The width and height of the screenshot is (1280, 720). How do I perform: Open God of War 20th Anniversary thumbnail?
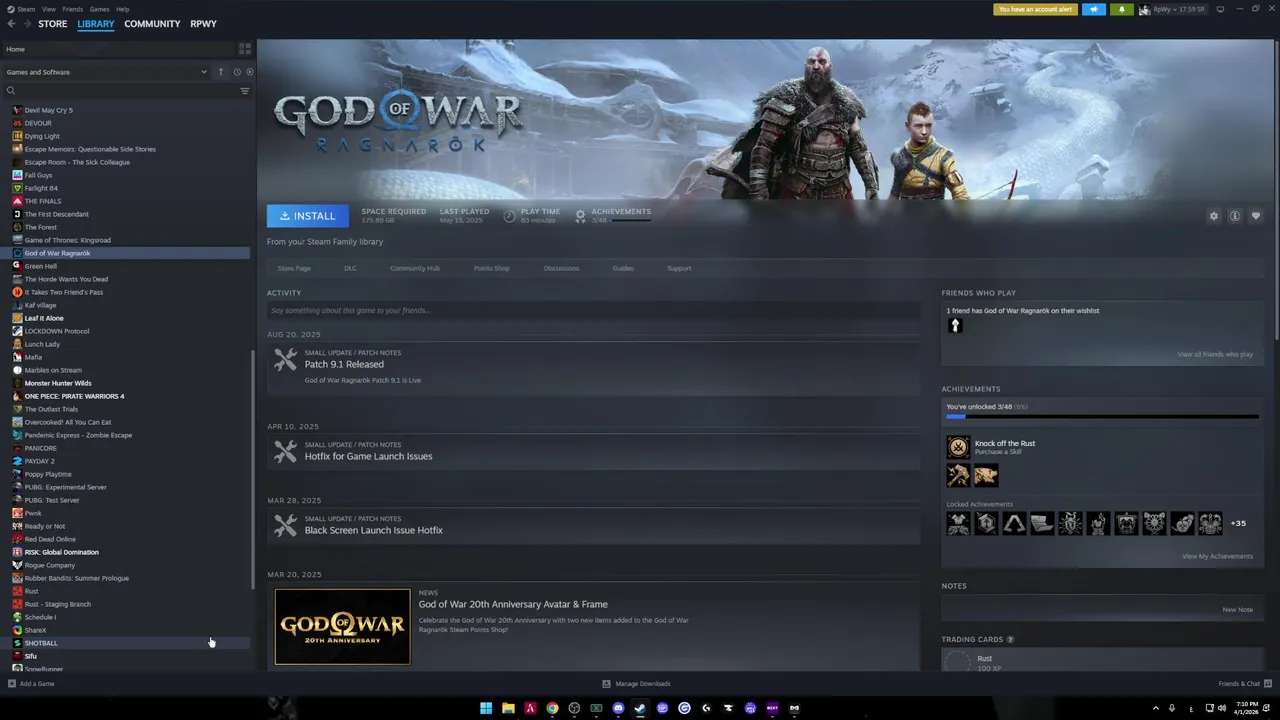pyautogui.click(x=342, y=627)
